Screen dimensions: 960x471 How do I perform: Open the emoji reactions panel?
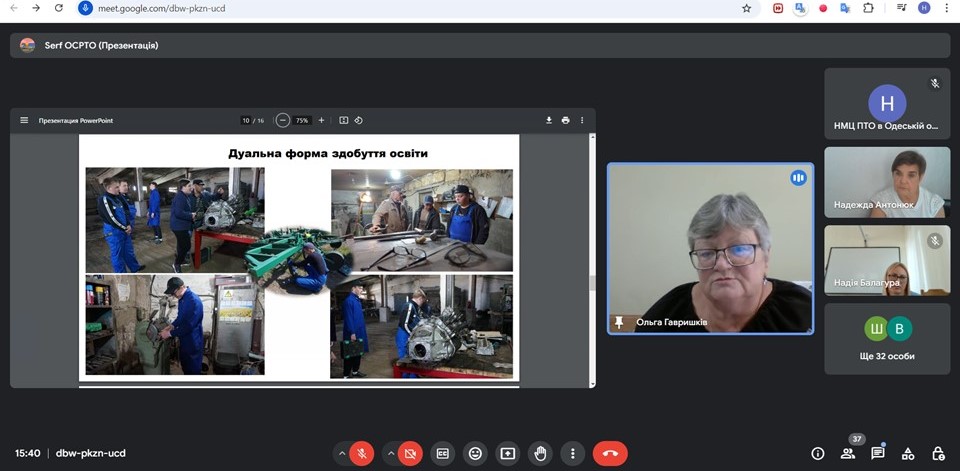(475, 453)
